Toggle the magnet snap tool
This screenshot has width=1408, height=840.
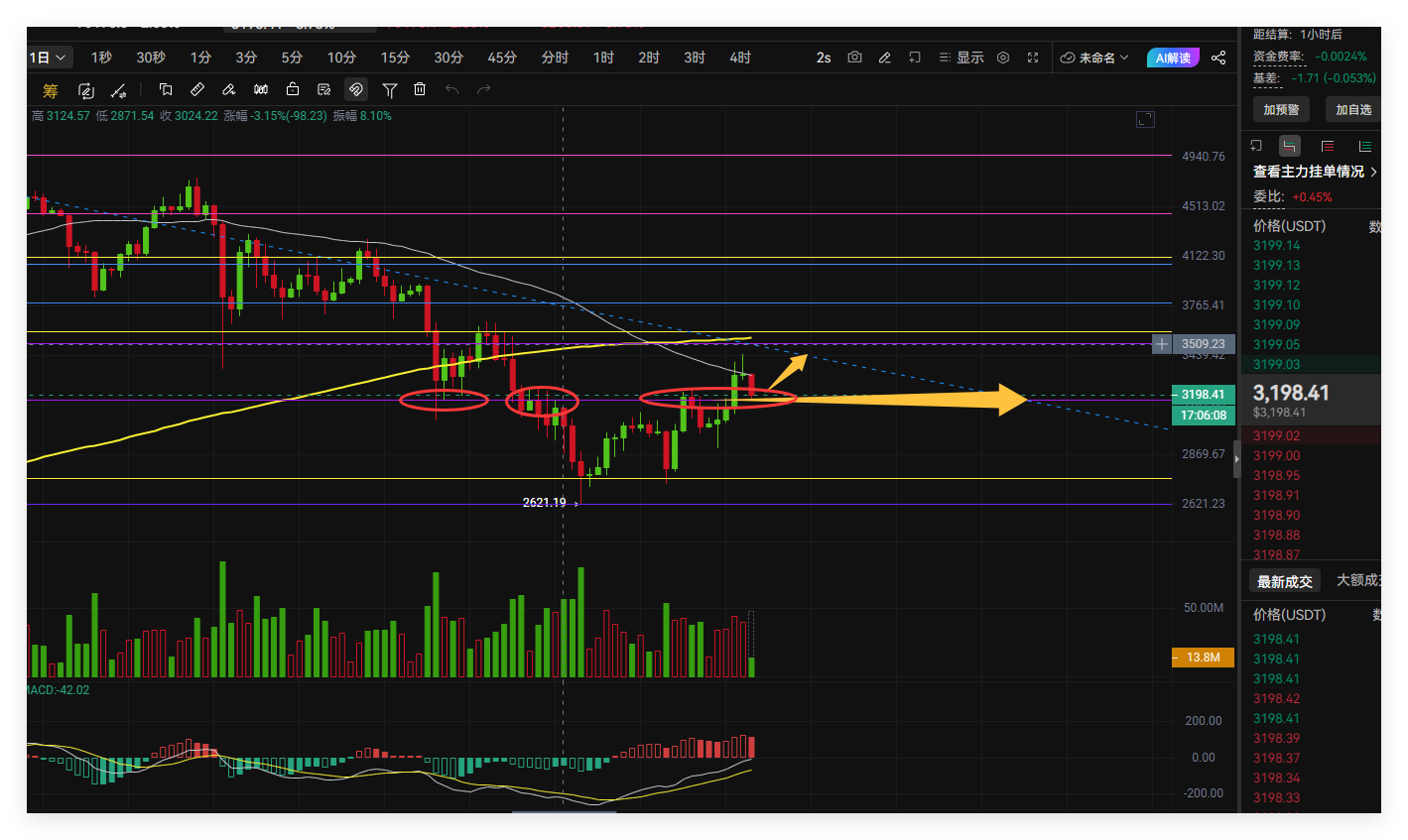click(356, 90)
